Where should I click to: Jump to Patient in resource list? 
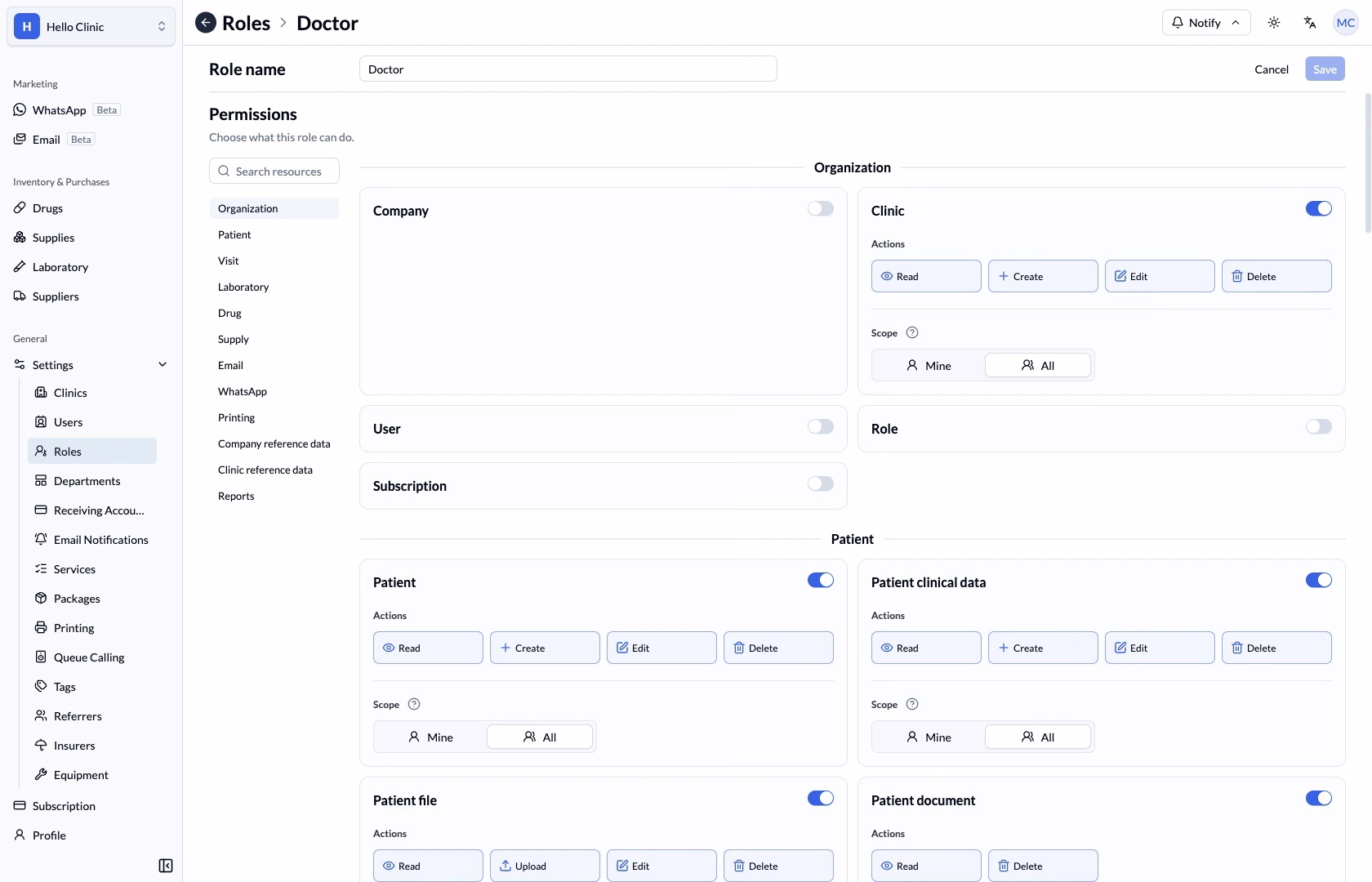pos(274,235)
